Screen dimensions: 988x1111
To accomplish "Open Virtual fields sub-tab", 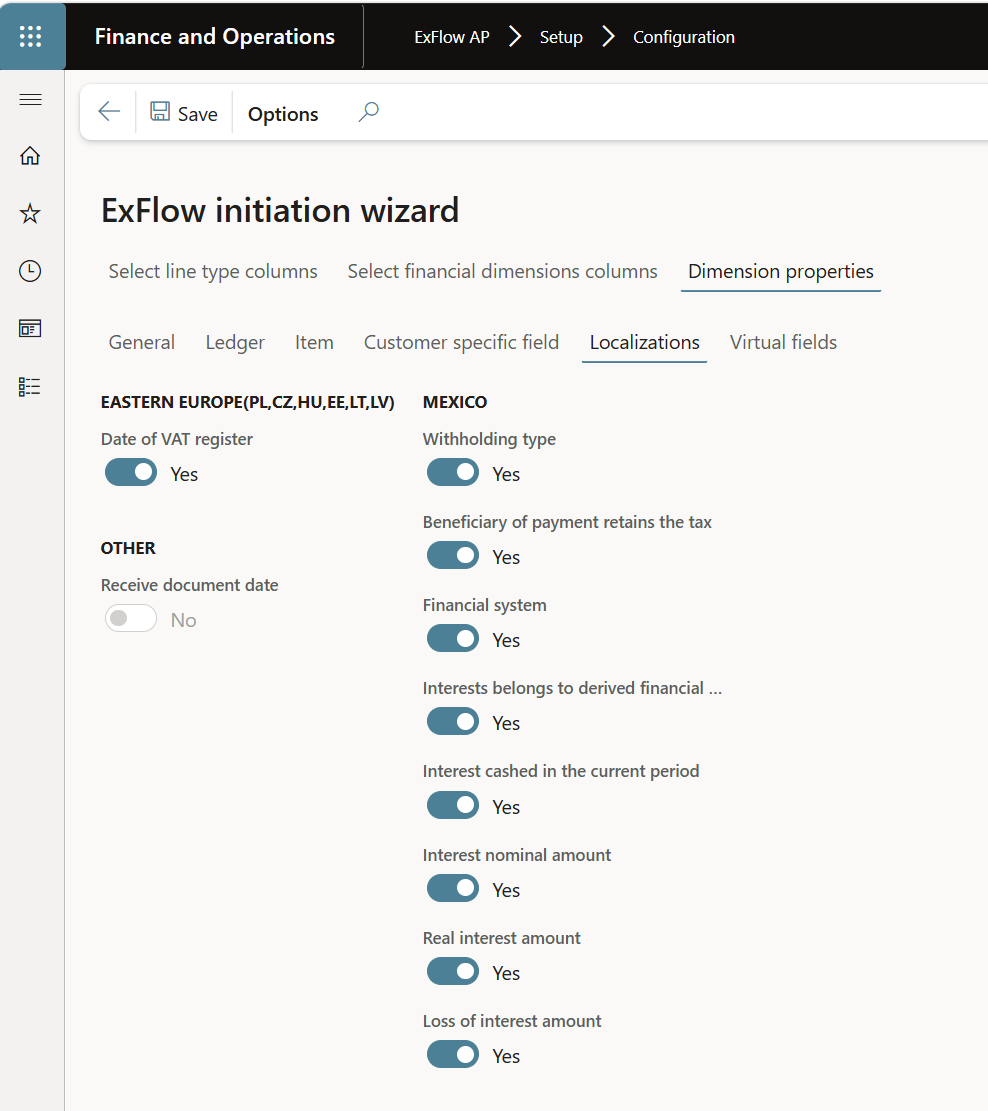I will 783,342.
